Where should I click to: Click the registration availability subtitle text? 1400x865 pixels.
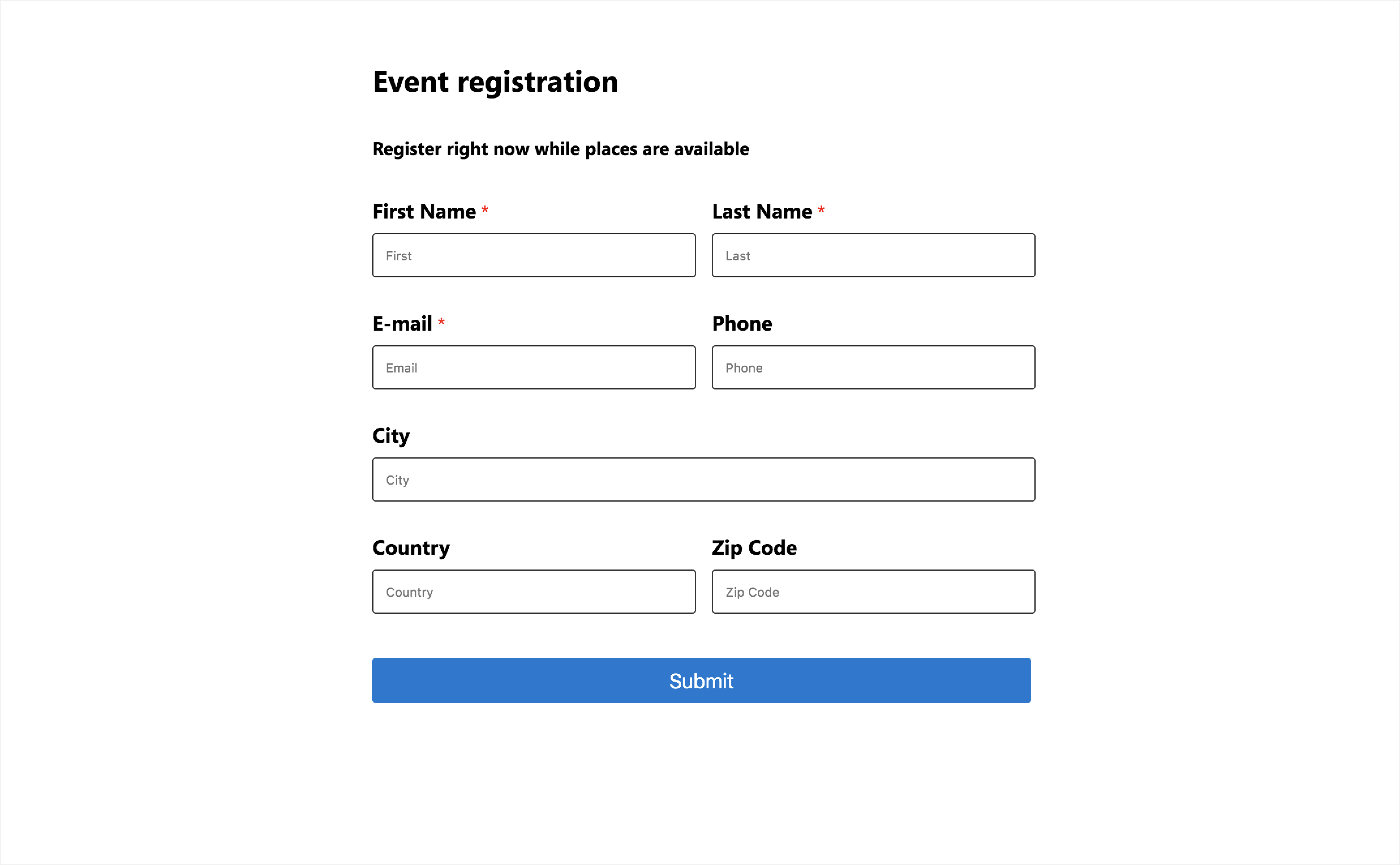coord(561,149)
